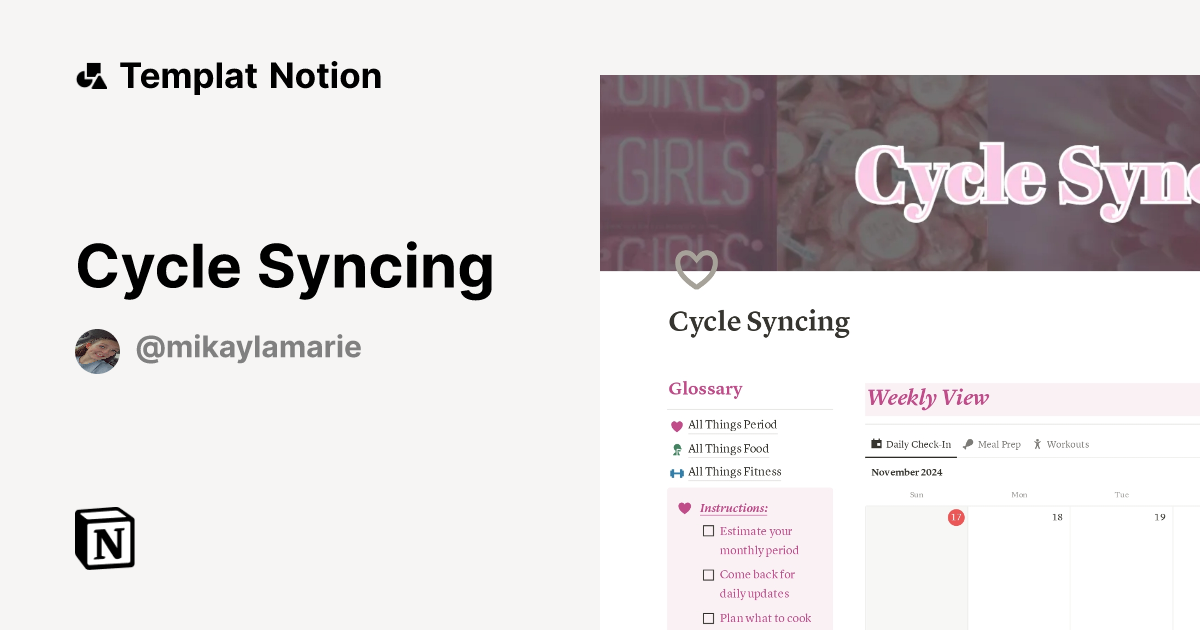Open the @mikaylamarie profile link
The height and width of the screenshot is (630, 1200).
(x=248, y=347)
